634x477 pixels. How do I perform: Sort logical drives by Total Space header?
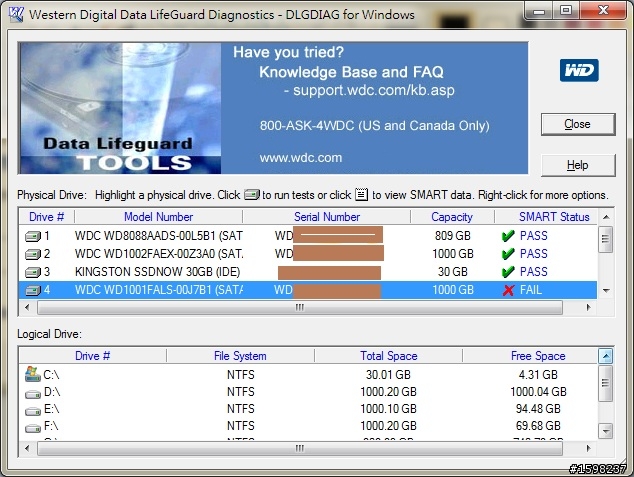click(x=389, y=356)
